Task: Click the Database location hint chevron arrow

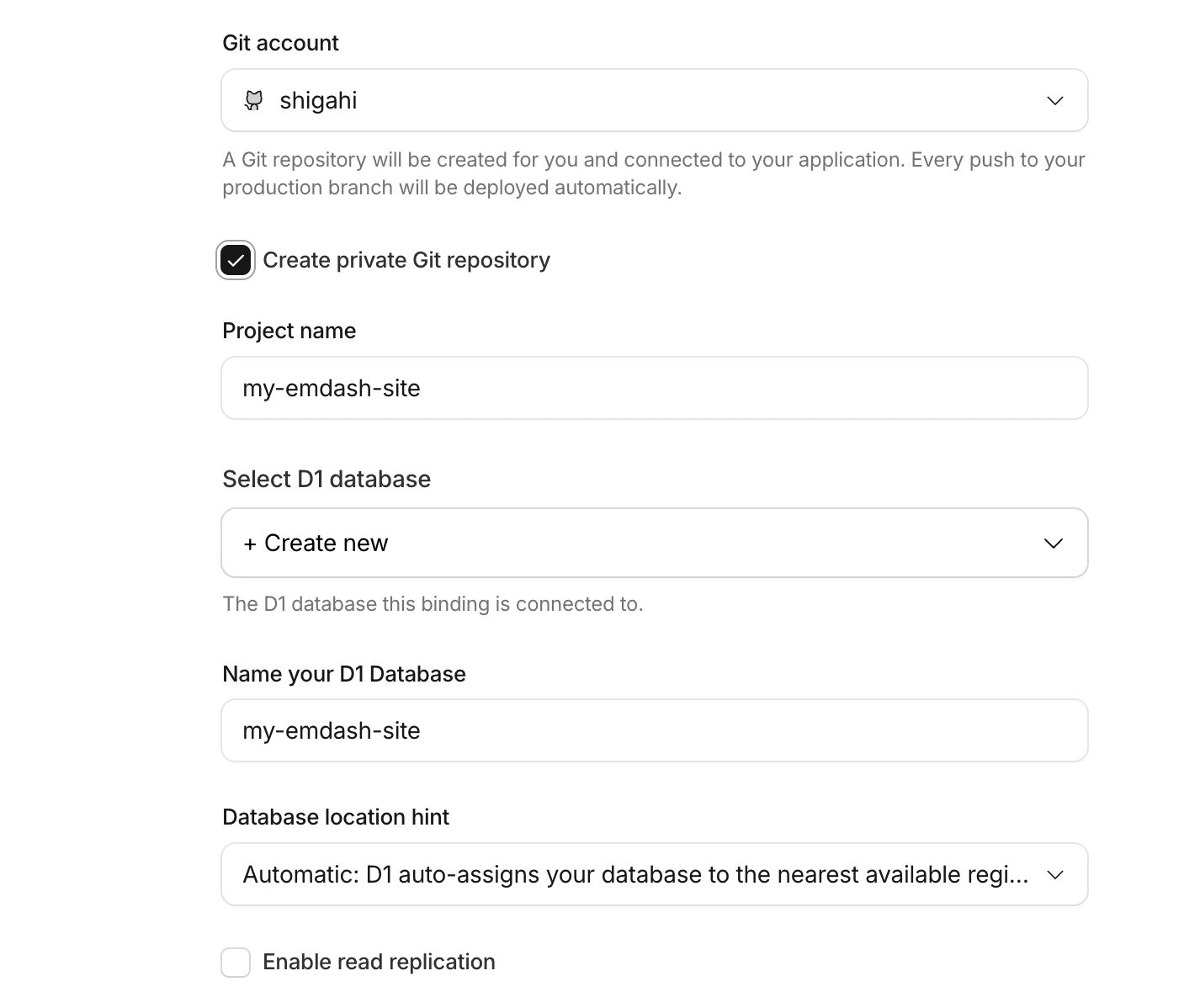Action: (1054, 875)
